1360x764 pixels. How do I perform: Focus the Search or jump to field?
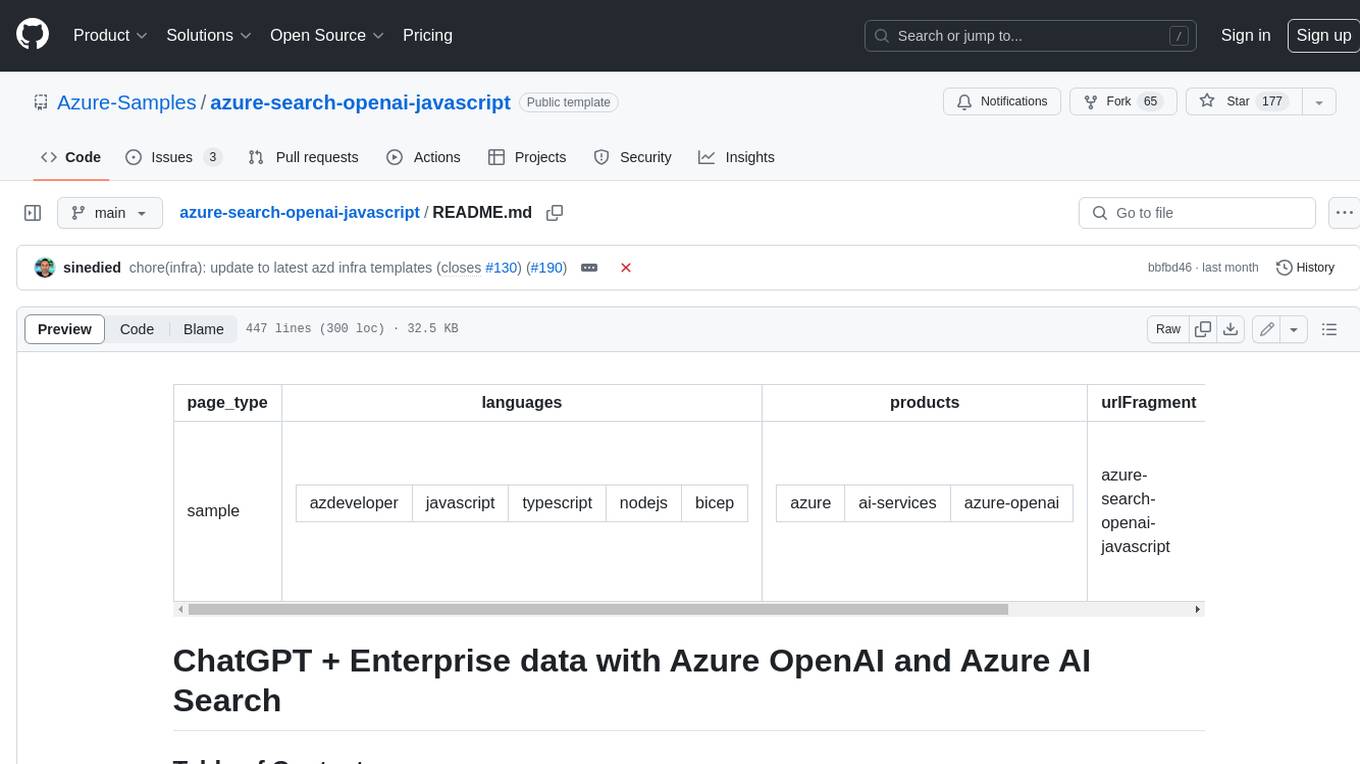point(1031,36)
